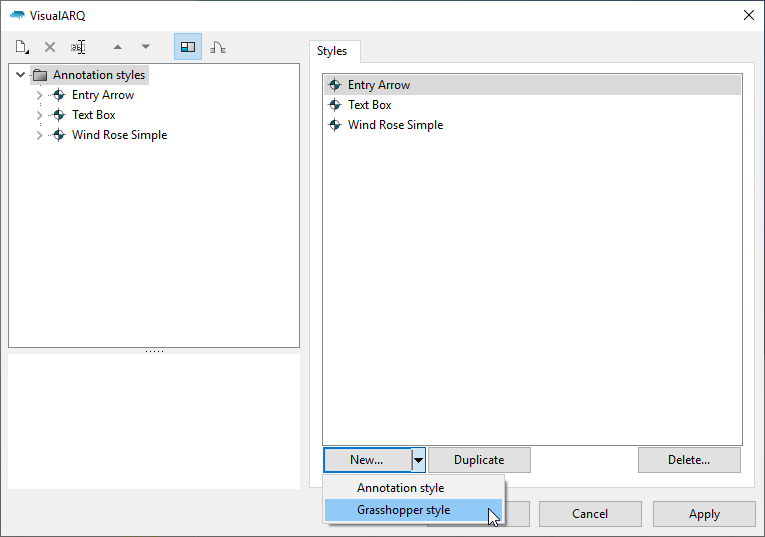
Task: Click the preview profile icon in toolbar
Action: point(218,47)
